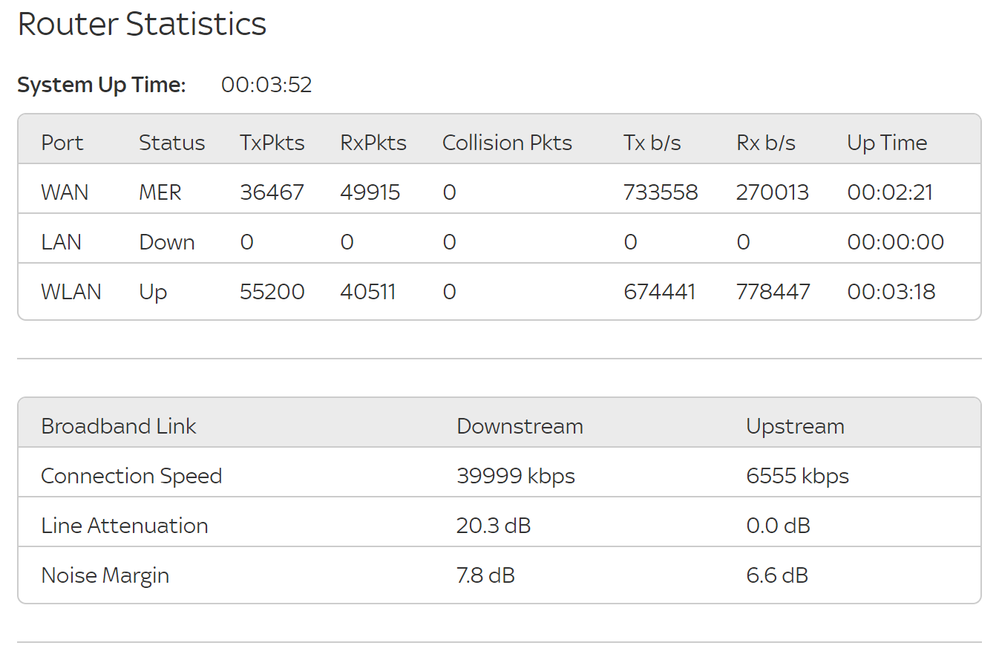Select upstream noise margin 6.6 dB
This screenshot has height=646, width=999.
(x=777, y=576)
